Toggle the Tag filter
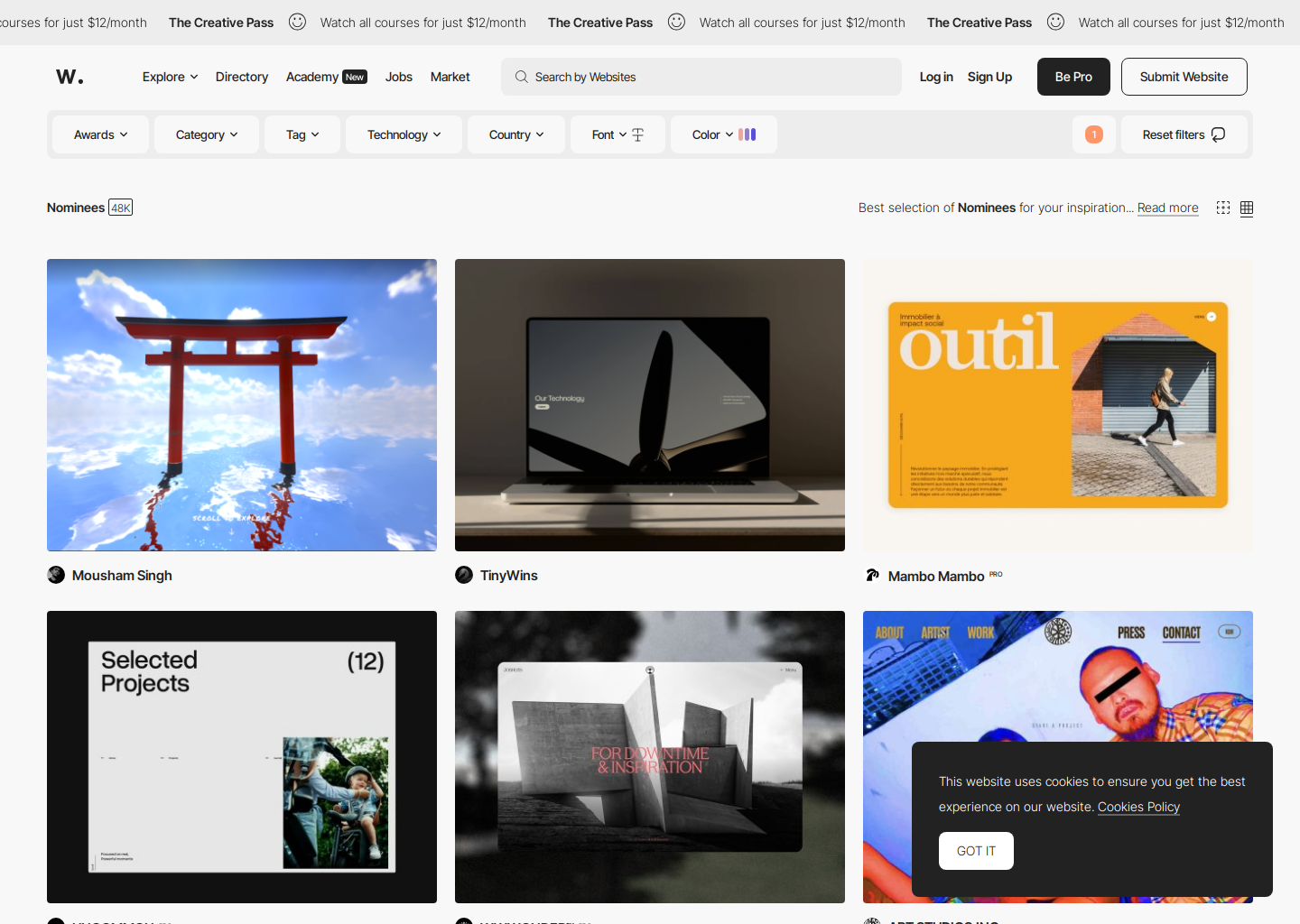The image size is (1300, 924). (302, 134)
